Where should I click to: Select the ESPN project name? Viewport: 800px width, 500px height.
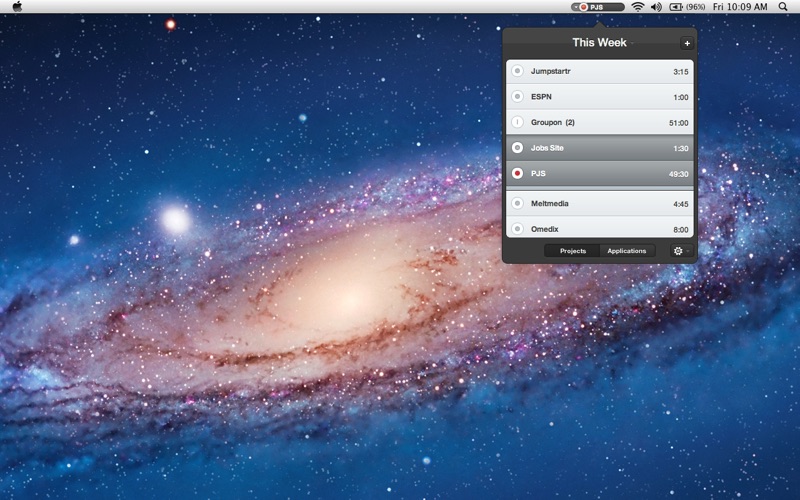tap(541, 96)
